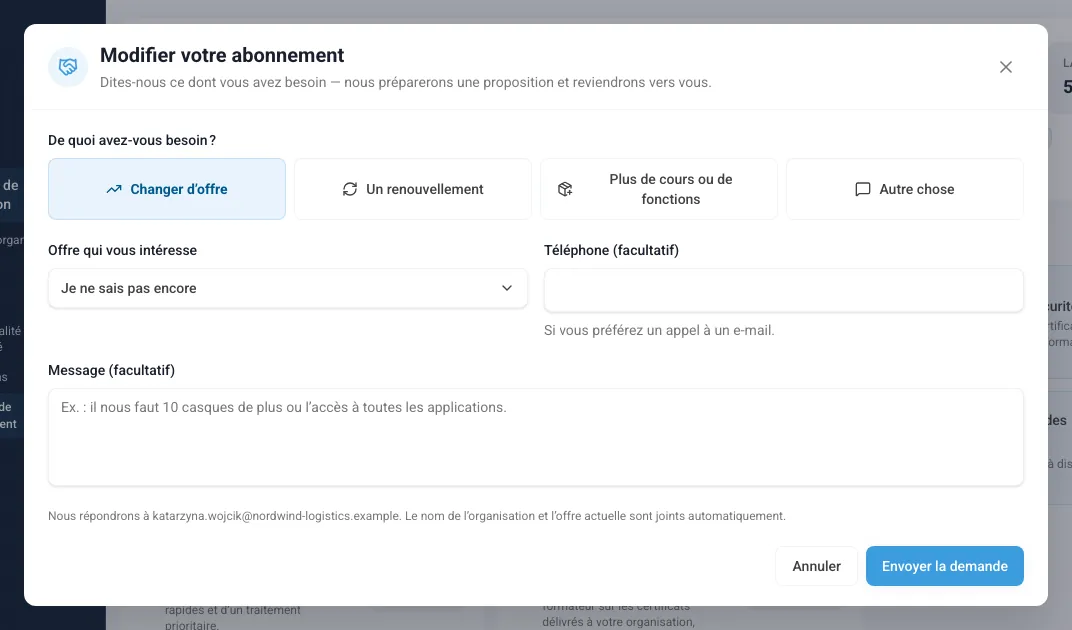
Task: Click into the Message (facultatif) textarea
Action: [536, 437]
